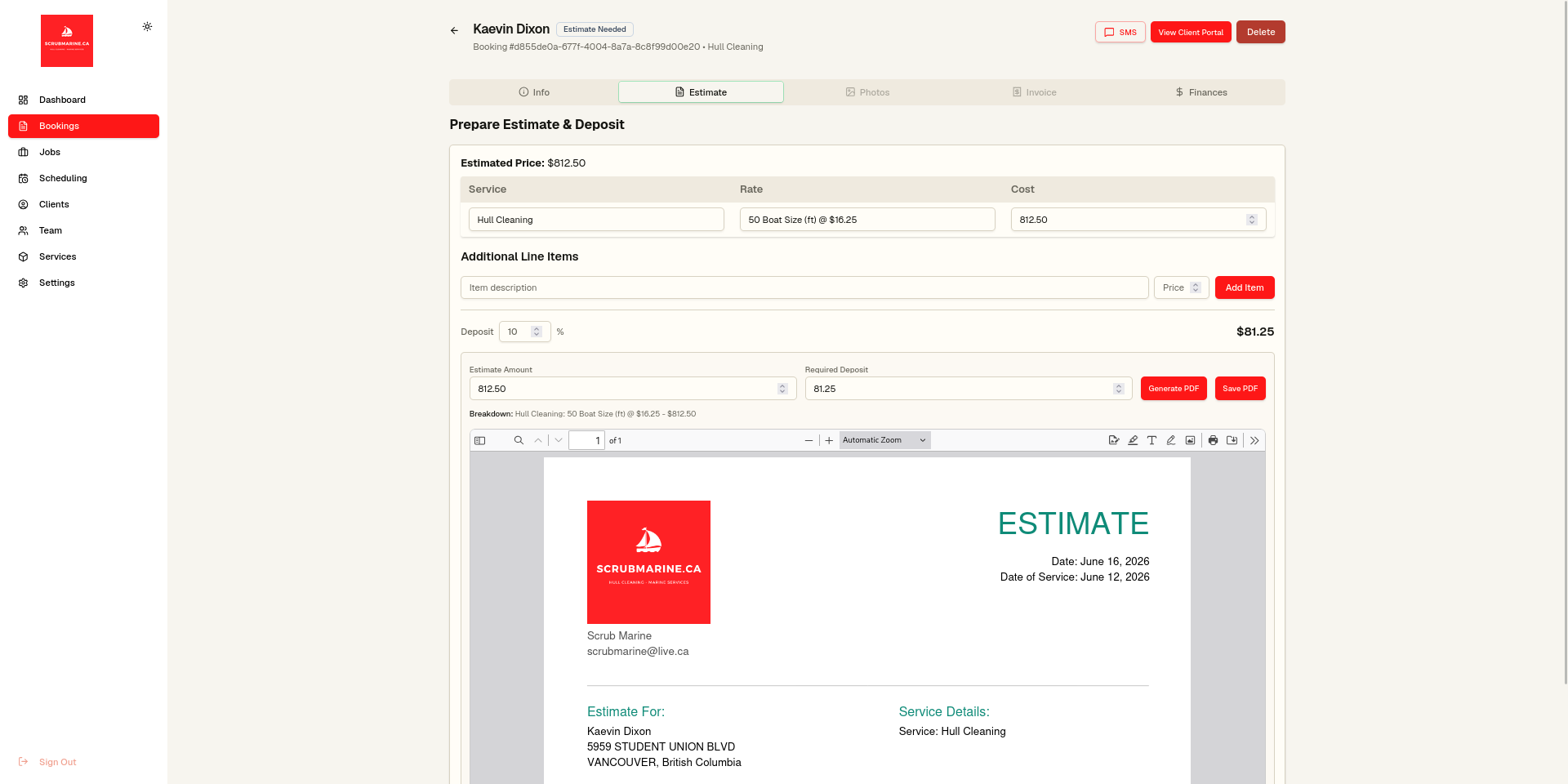Image resolution: width=1568 pixels, height=784 pixels.
Task: Open the Team page
Action: pos(83,230)
